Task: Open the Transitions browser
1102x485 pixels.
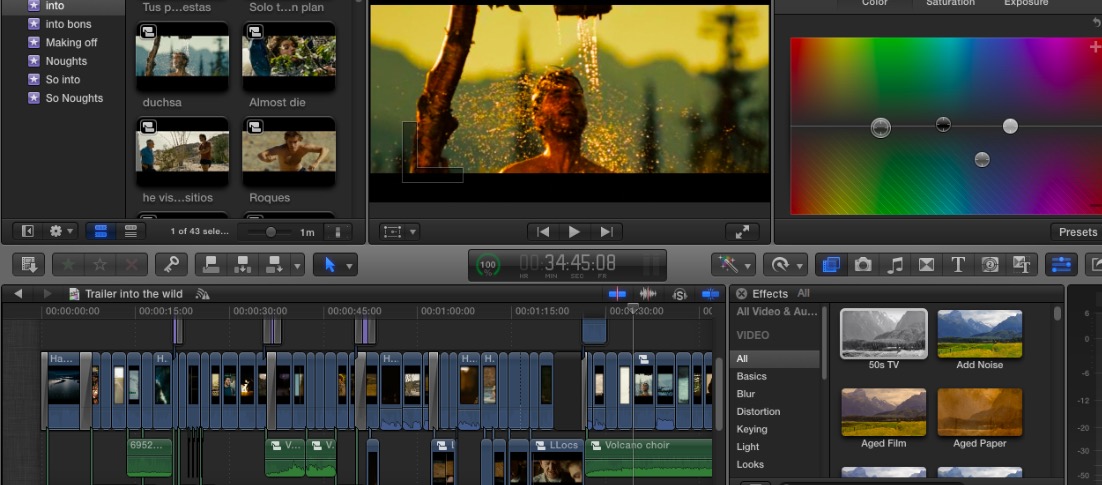Action: pos(926,265)
